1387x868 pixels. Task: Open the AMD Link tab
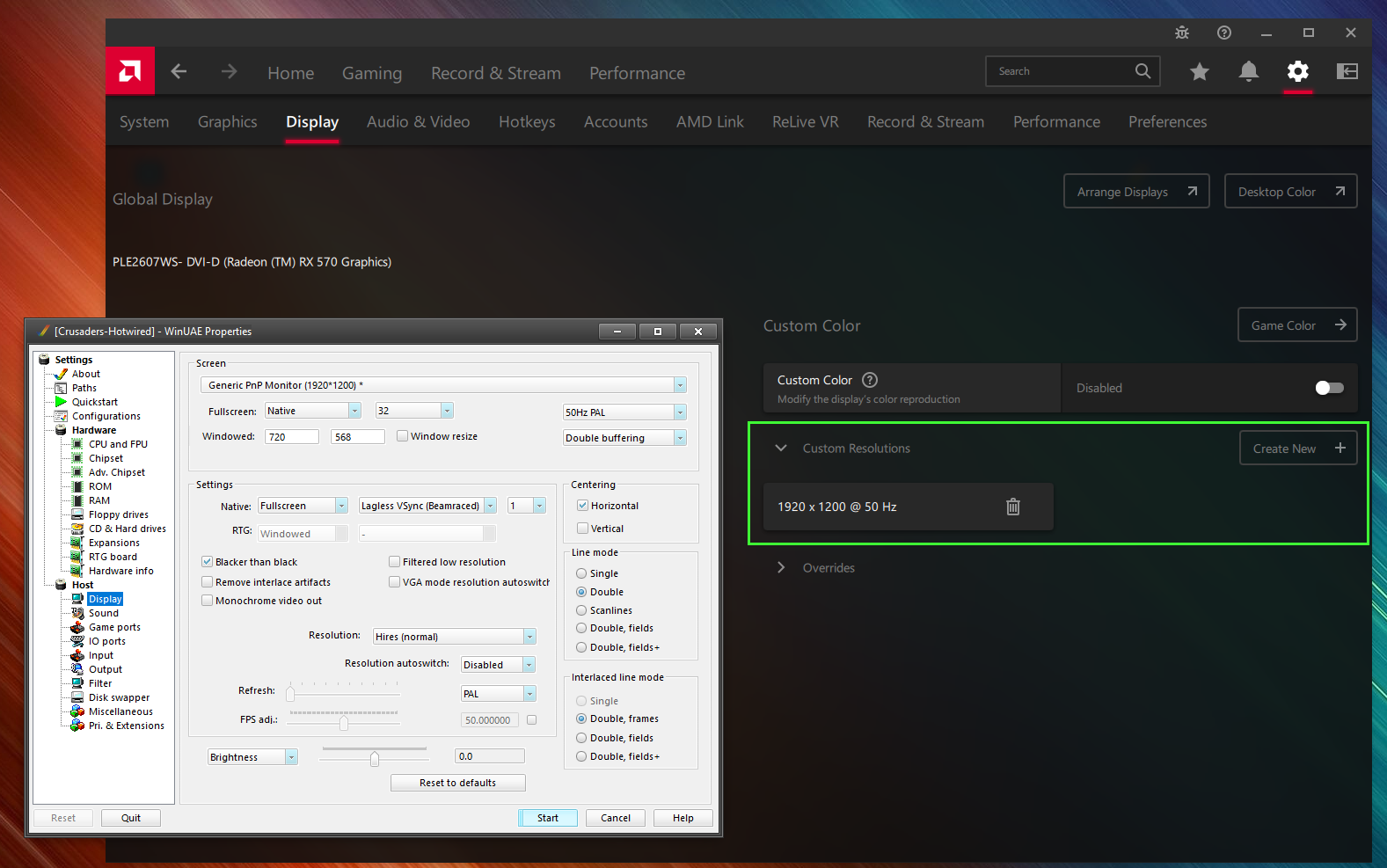[x=710, y=122]
